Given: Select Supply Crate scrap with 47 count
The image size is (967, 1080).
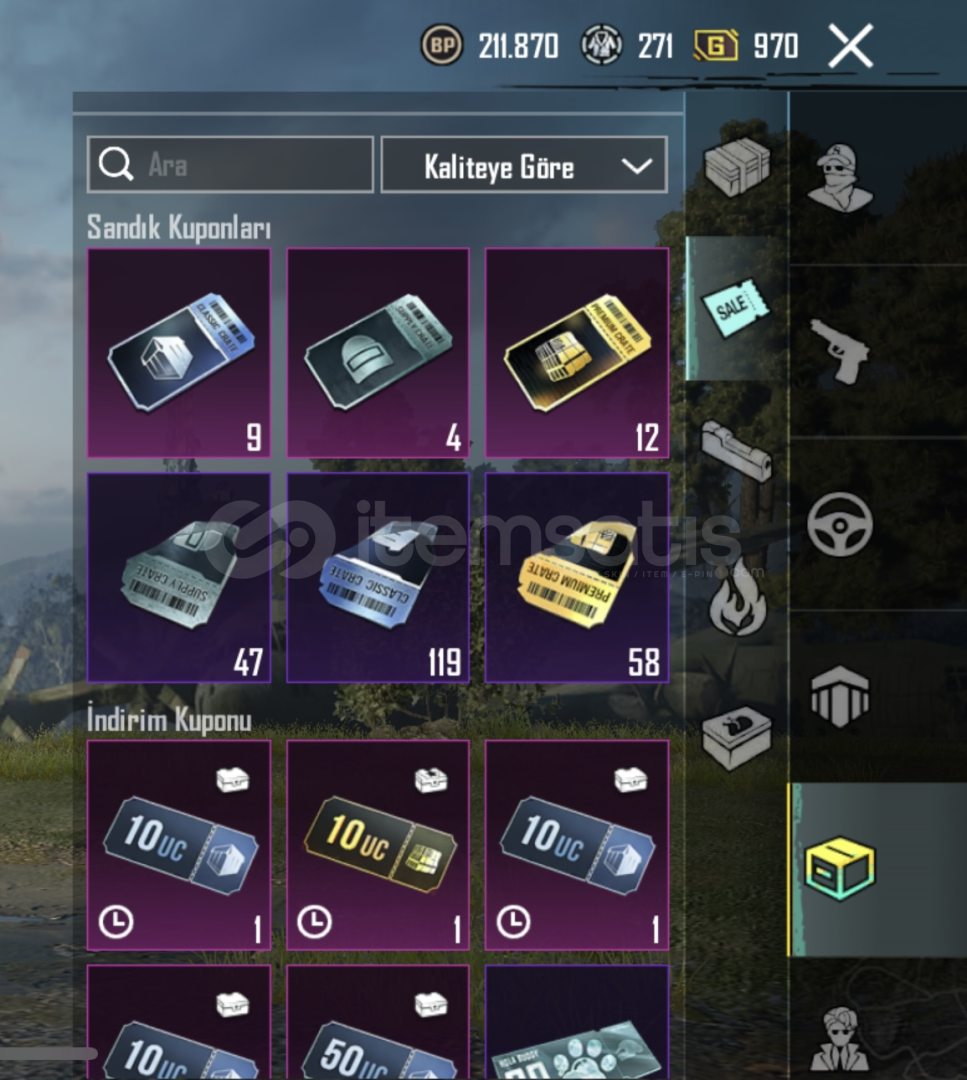Looking at the screenshot, I should pyautogui.click(x=179, y=578).
